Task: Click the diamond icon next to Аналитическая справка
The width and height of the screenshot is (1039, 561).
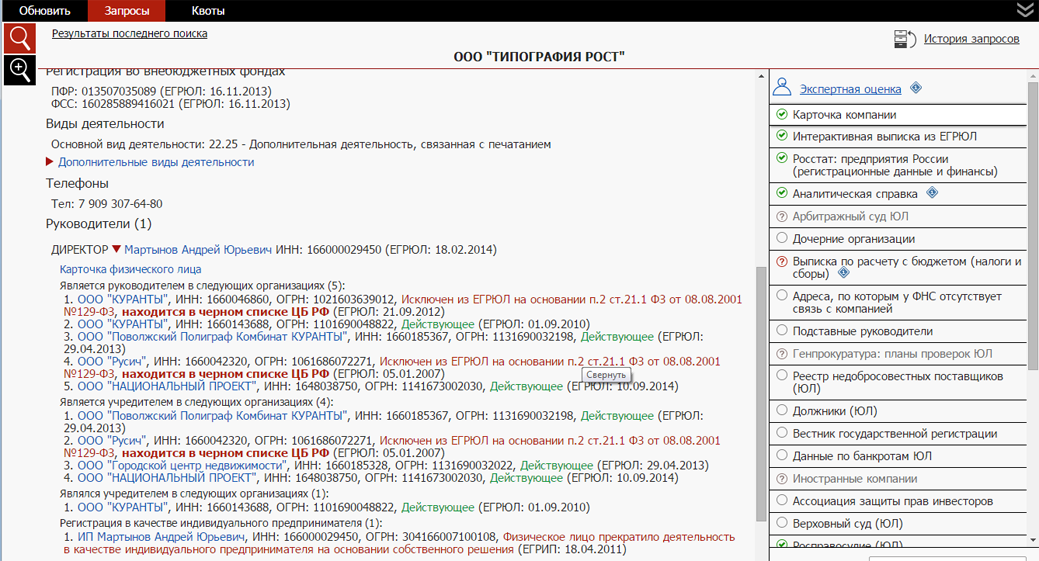Action: coord(932,193)
